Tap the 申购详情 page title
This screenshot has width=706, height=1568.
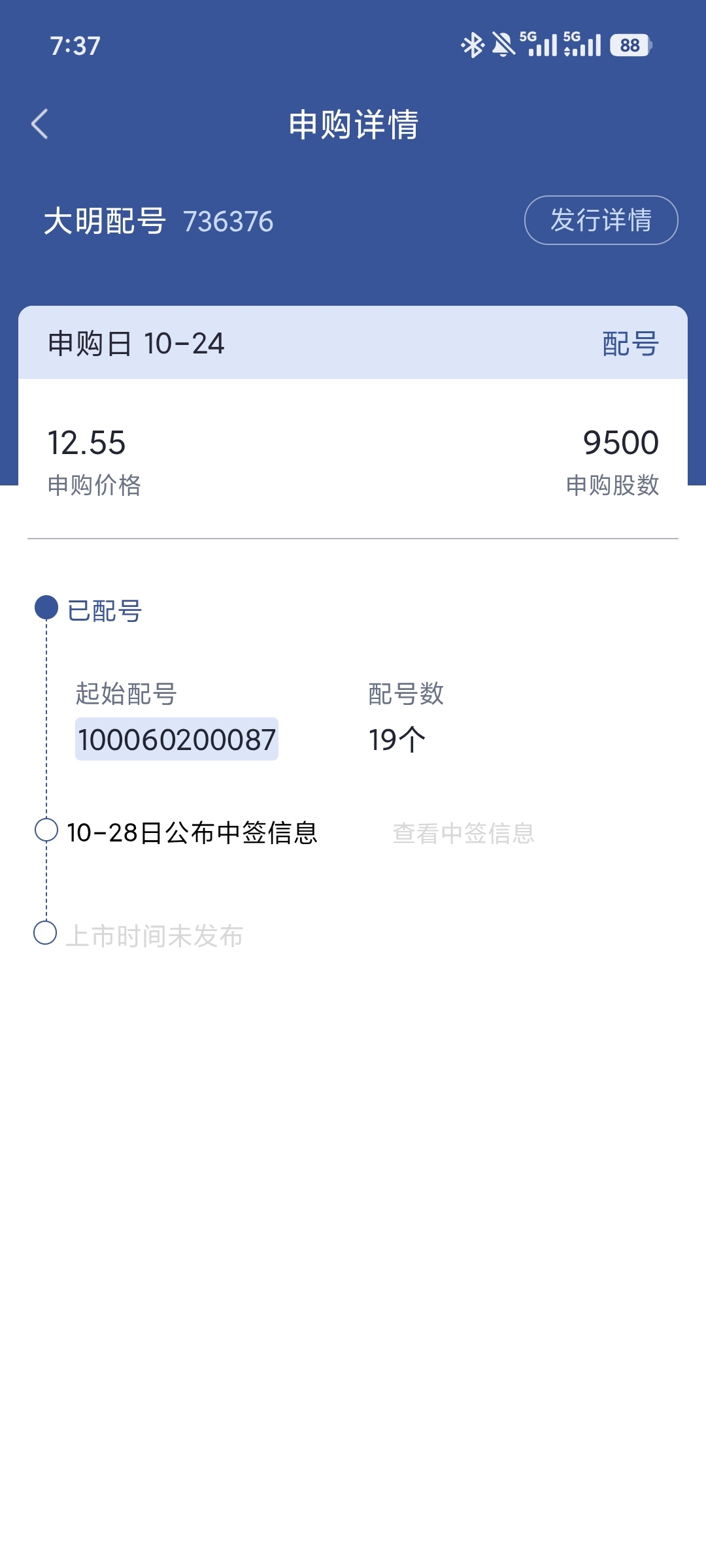pos(353,124)
